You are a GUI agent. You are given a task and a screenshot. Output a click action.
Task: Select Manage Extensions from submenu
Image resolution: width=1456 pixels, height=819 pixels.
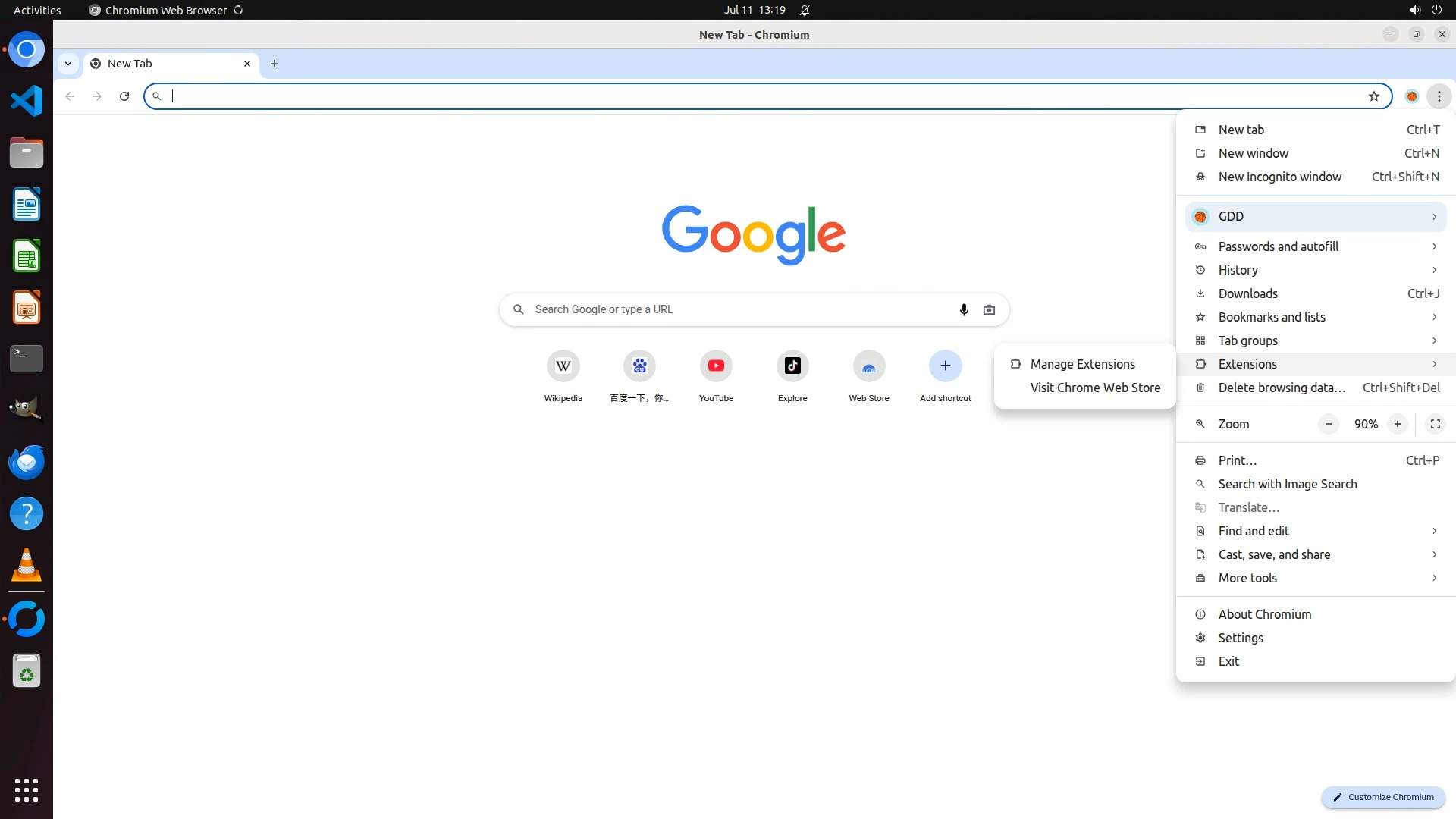tap(1082, 364)
